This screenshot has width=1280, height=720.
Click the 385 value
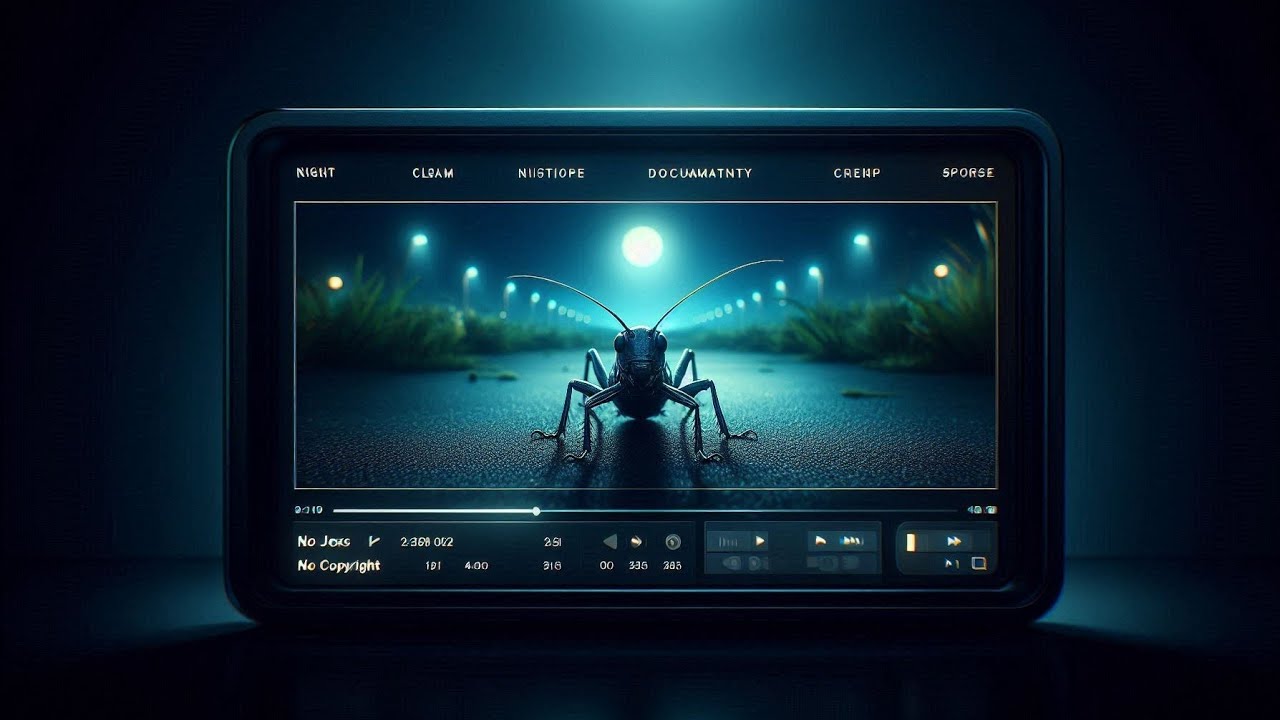coord(672,565)
